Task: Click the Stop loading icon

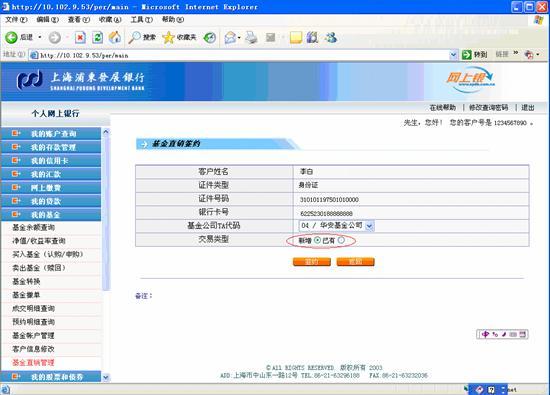Action: point(80,38)
